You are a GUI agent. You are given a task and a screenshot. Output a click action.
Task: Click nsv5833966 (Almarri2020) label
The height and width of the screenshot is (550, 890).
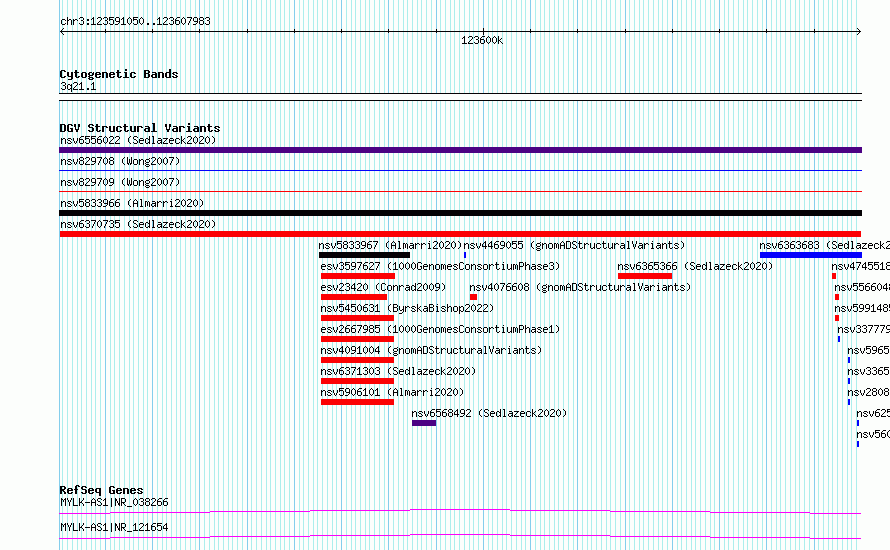132,203
